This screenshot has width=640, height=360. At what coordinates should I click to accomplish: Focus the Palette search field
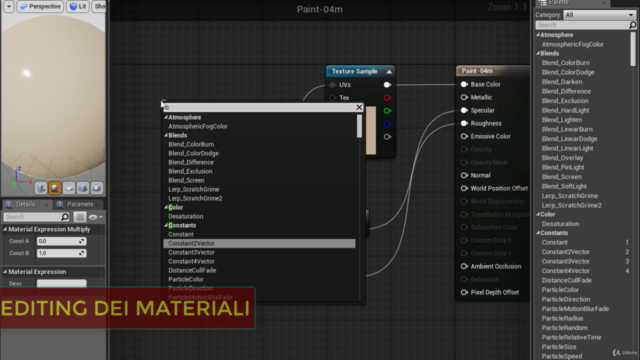(582, 25)
